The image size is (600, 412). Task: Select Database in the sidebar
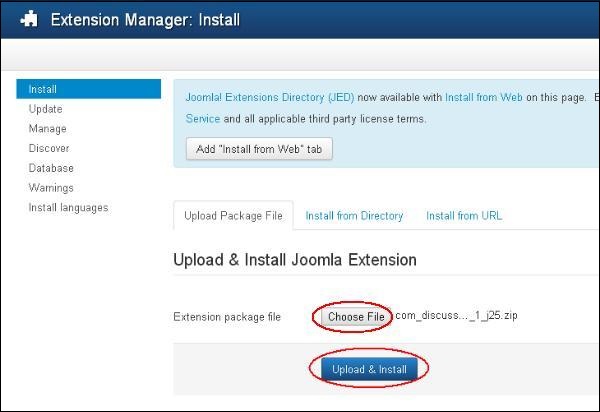coord(51,168)
